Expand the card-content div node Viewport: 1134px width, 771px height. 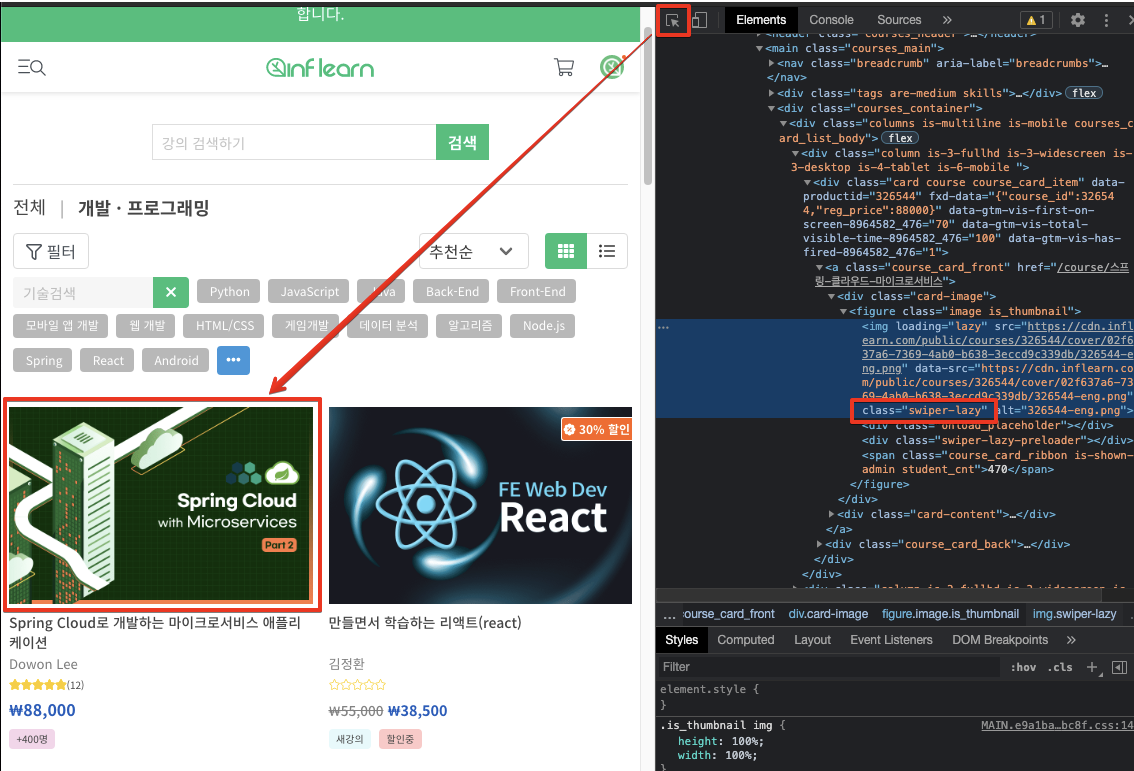(832, 514)
